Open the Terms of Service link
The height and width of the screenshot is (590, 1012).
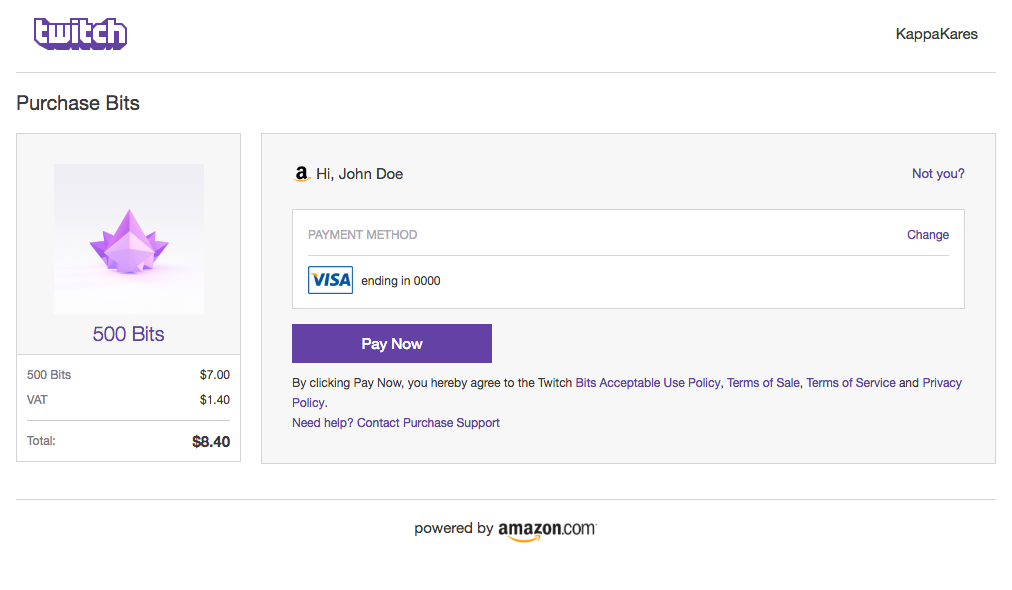[850, 383]
